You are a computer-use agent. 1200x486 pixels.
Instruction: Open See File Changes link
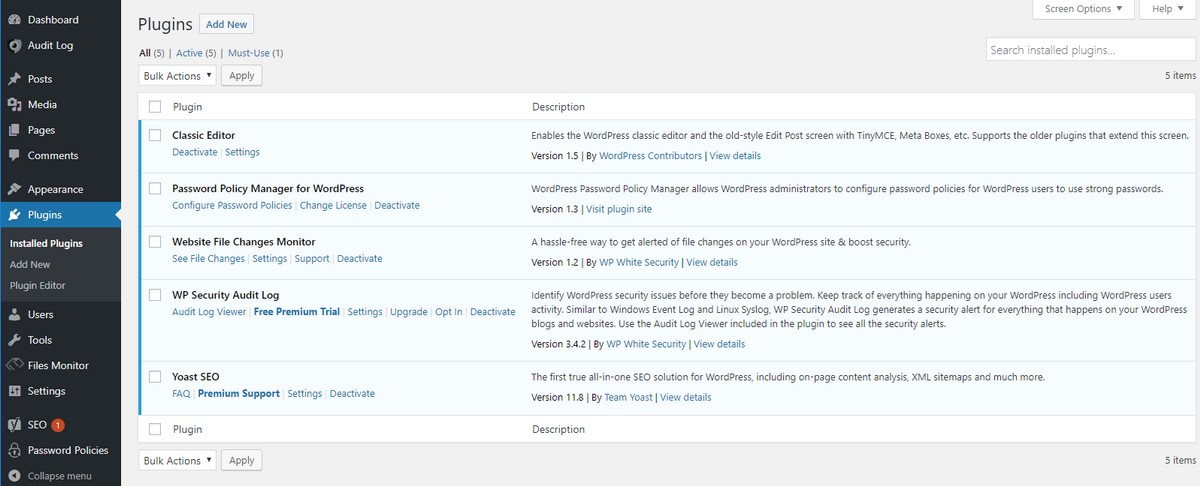coord(208,259)
